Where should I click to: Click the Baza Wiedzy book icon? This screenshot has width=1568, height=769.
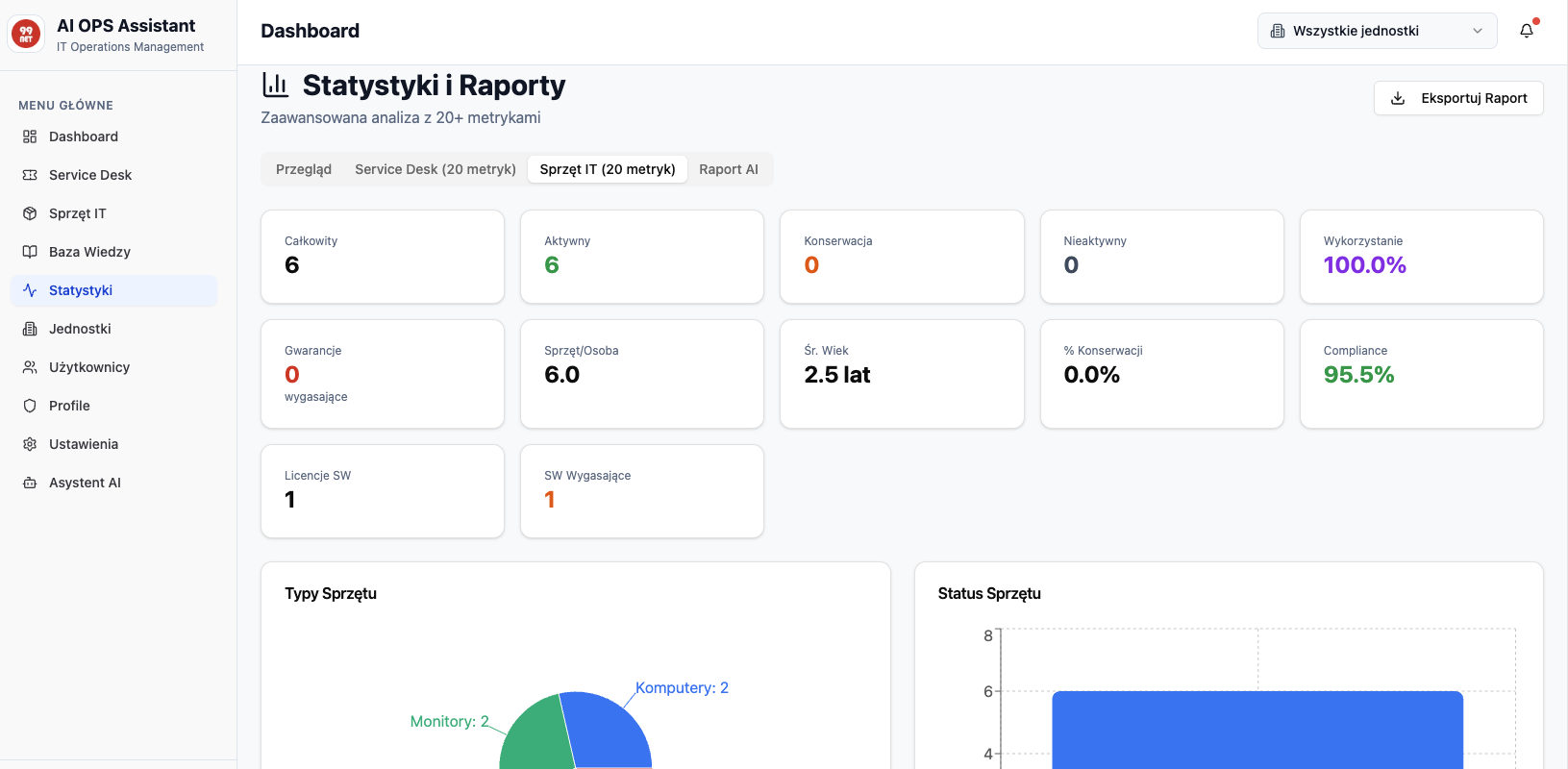tap(30, 252)
